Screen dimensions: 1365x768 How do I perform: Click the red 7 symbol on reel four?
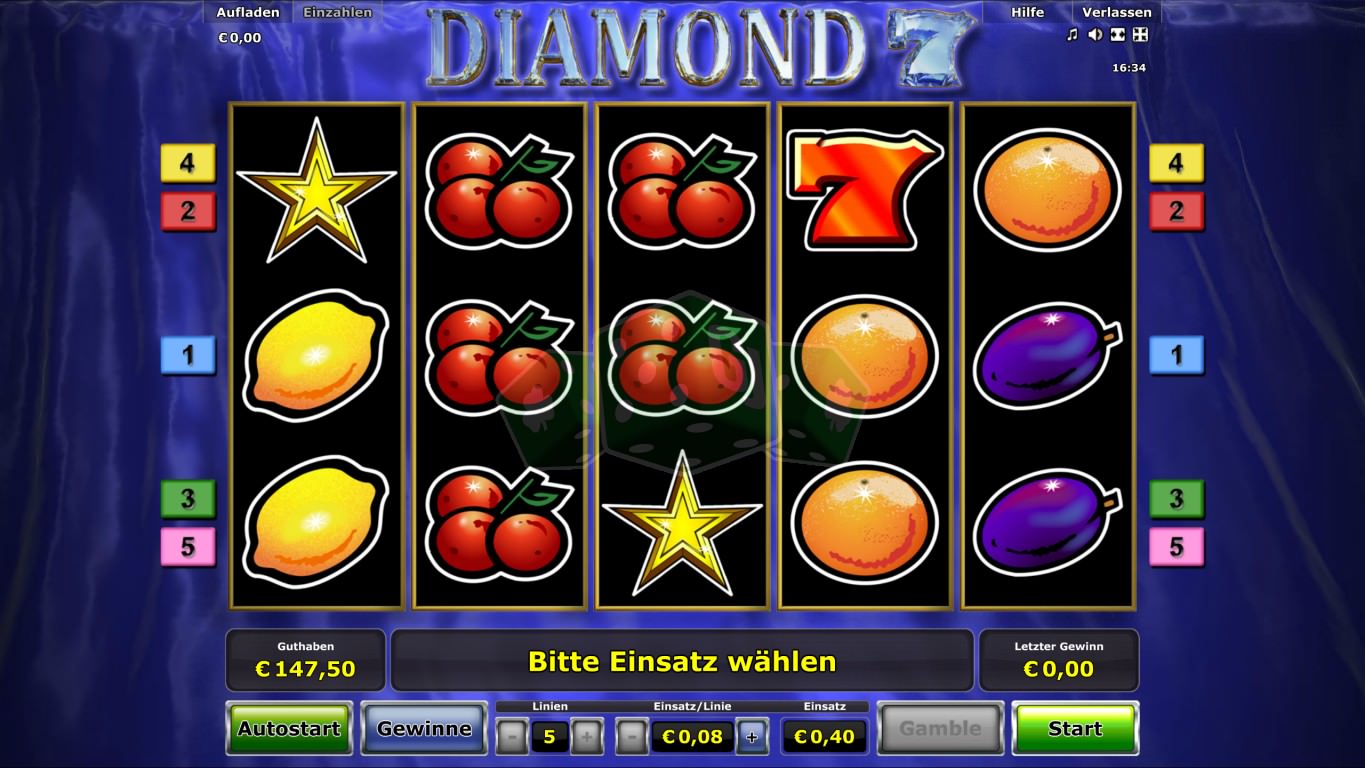pos(864,189)
